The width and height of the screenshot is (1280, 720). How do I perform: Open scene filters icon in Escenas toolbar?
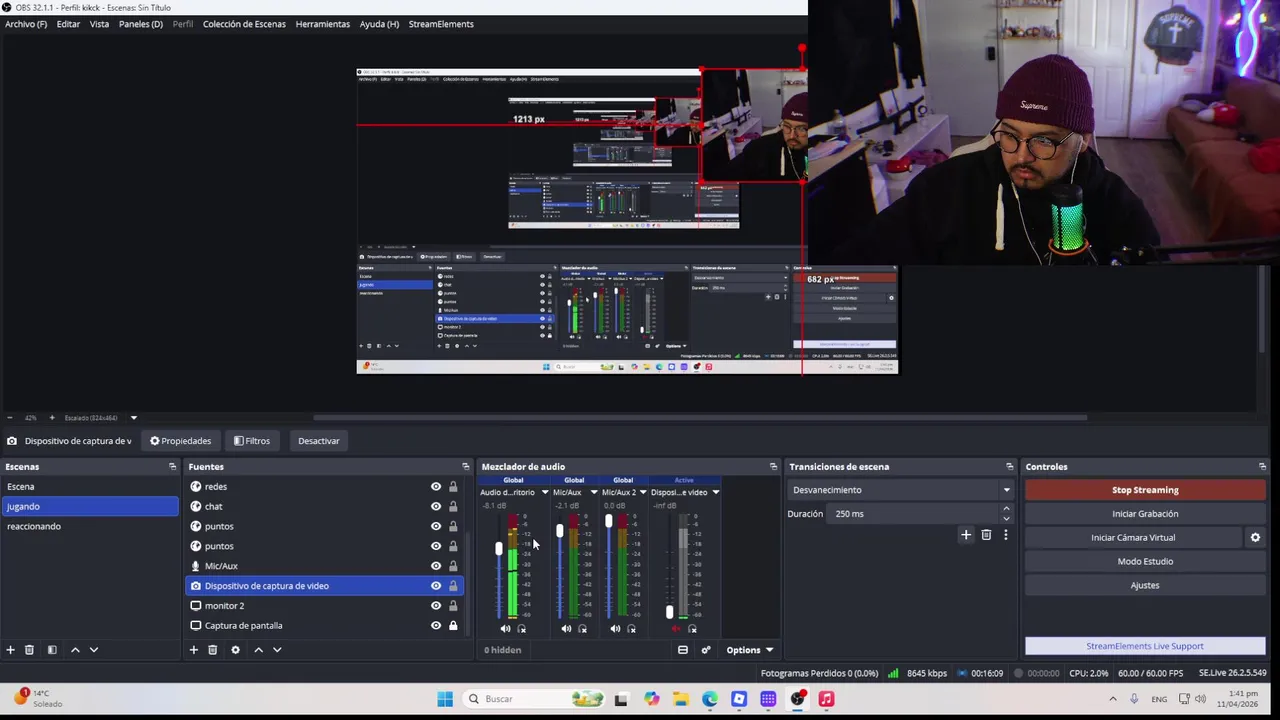pos(52,650)
